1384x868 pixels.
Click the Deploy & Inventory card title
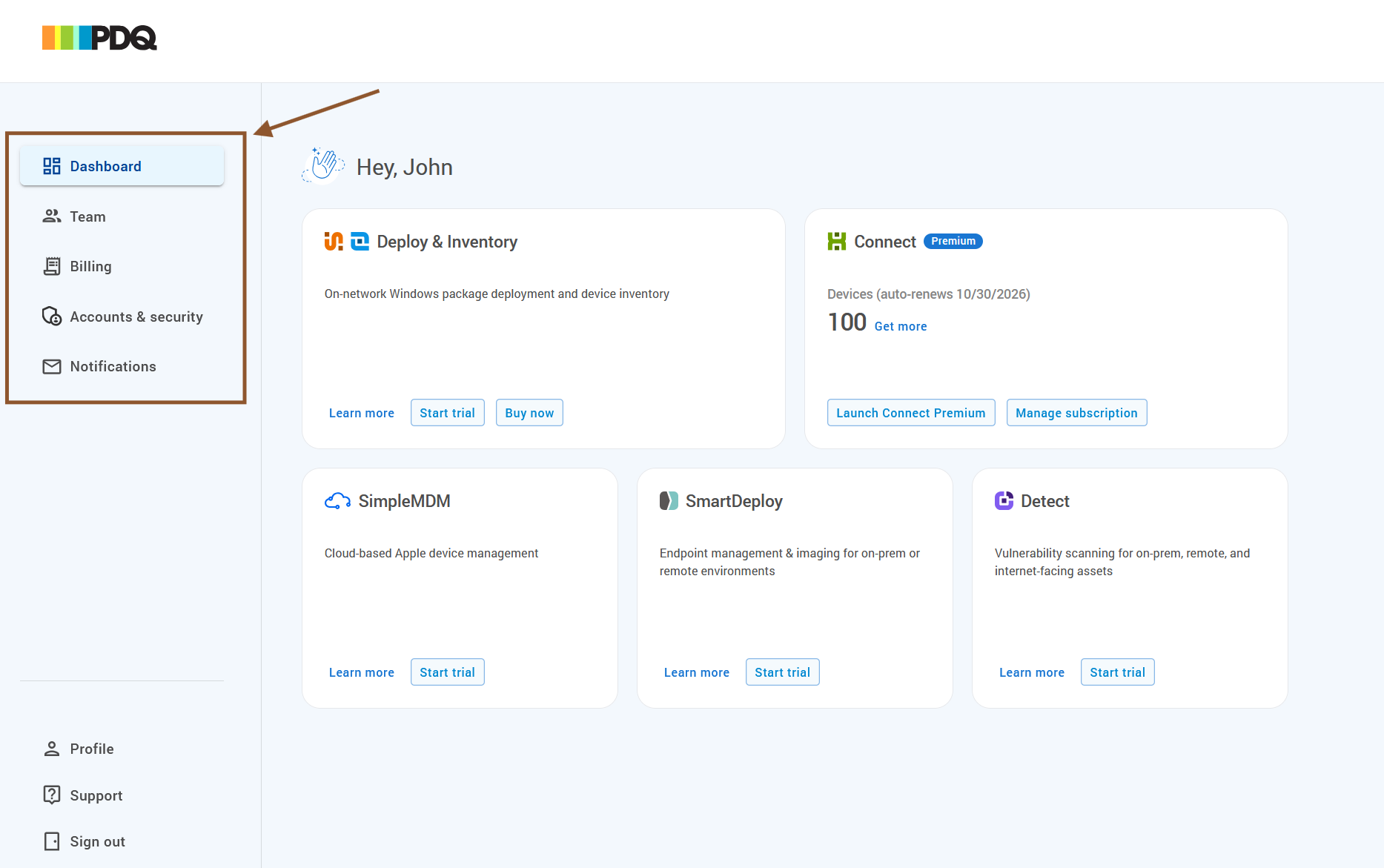coord(447,242)
